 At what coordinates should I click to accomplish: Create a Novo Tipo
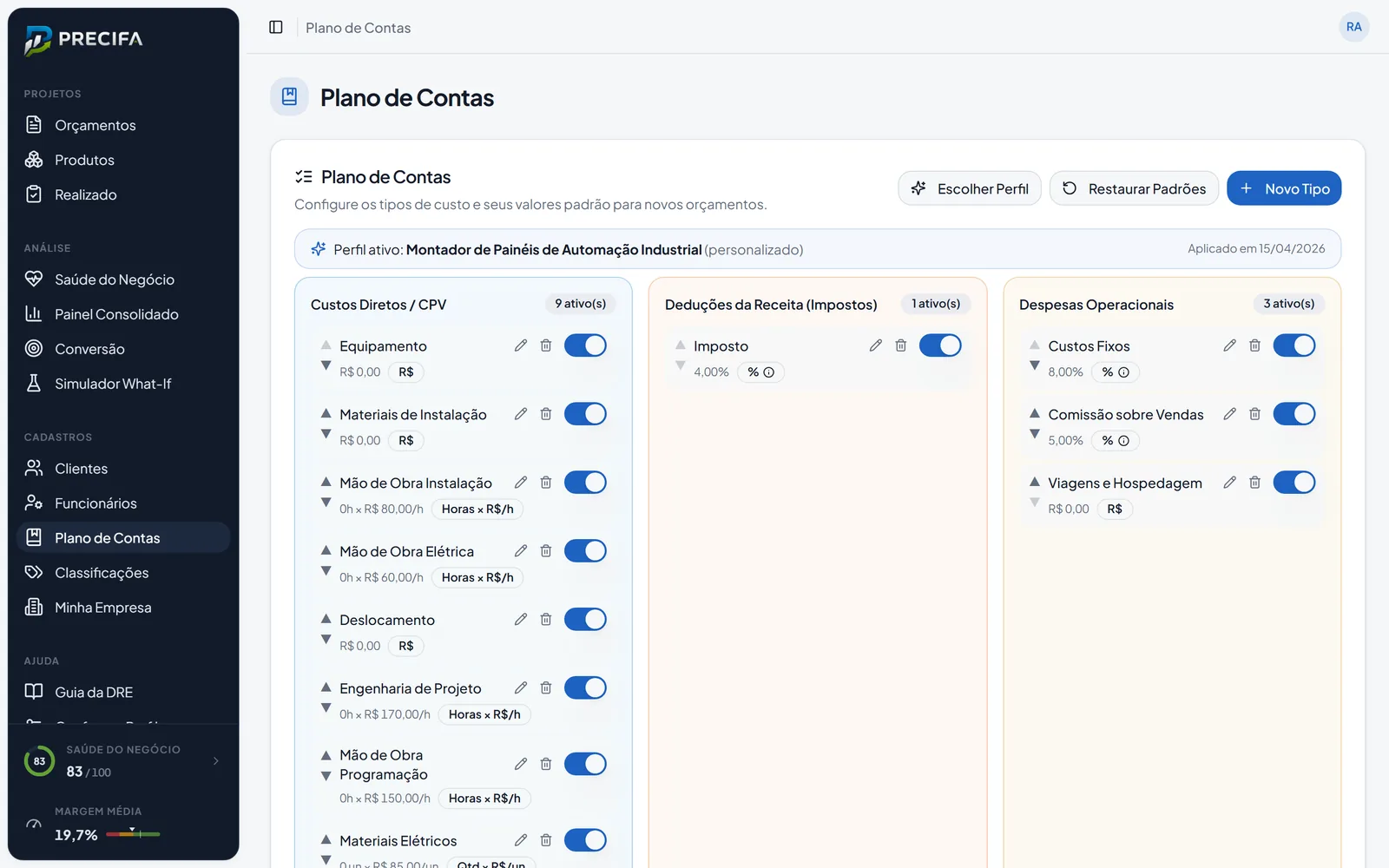pos(1284,188)
